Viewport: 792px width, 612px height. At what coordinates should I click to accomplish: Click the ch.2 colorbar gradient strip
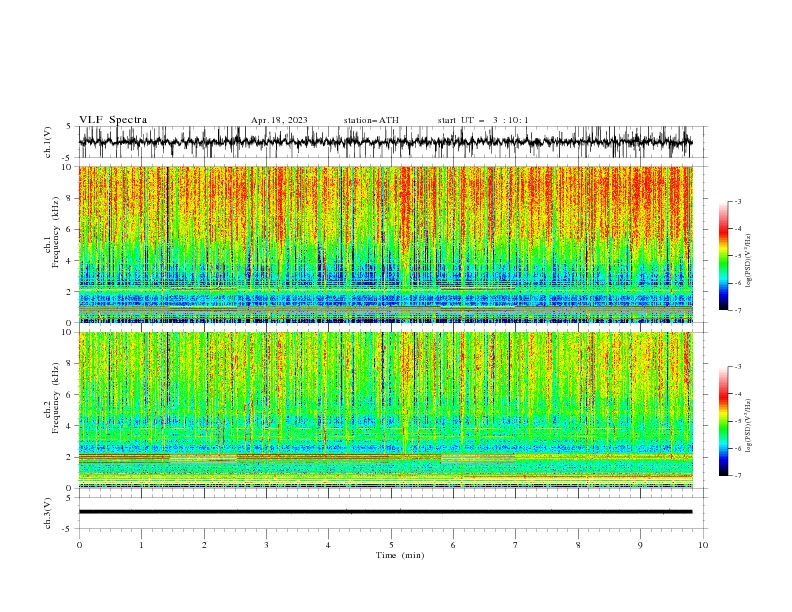(x=724, y=421)
